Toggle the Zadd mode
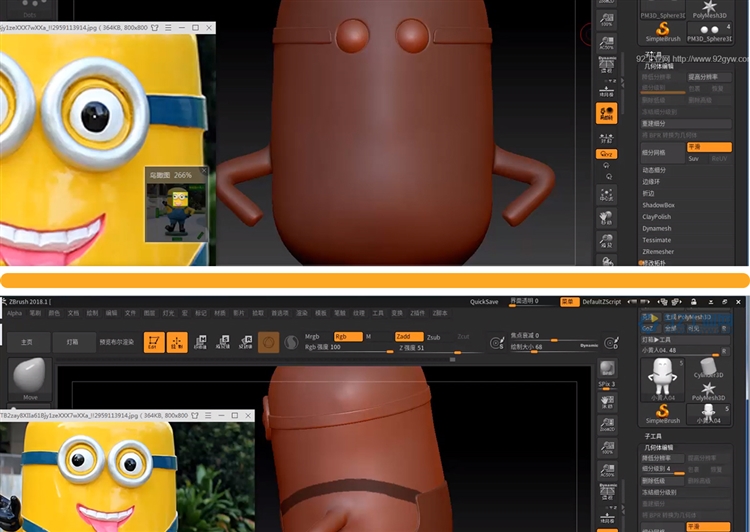 (x=408, y=337)
